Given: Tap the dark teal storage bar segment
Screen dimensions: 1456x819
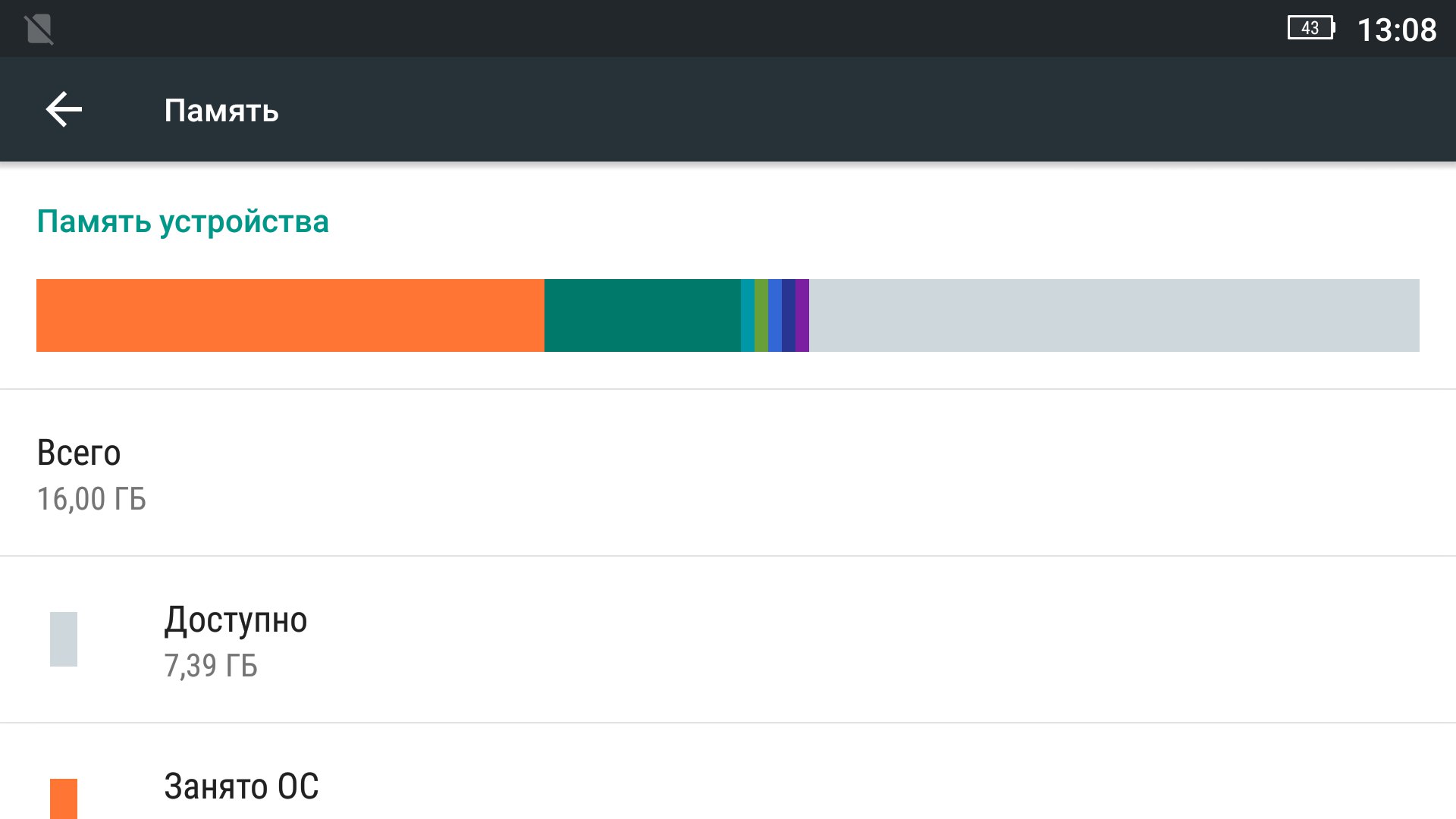Looking at the screenshot, I should pos(642,315).
